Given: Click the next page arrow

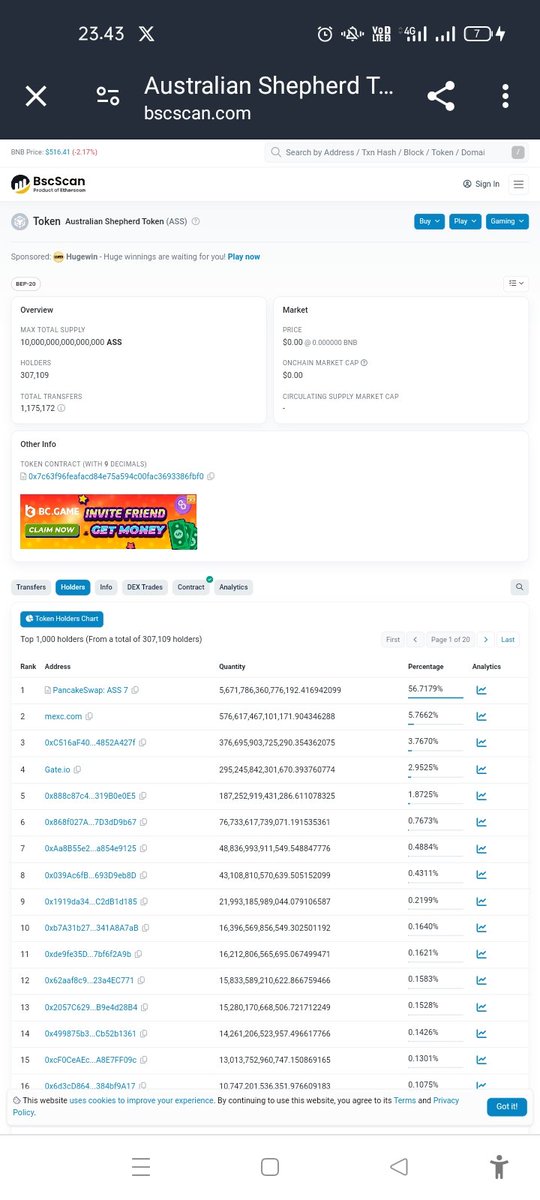Looking at the screenshot, I should point(485,639).
